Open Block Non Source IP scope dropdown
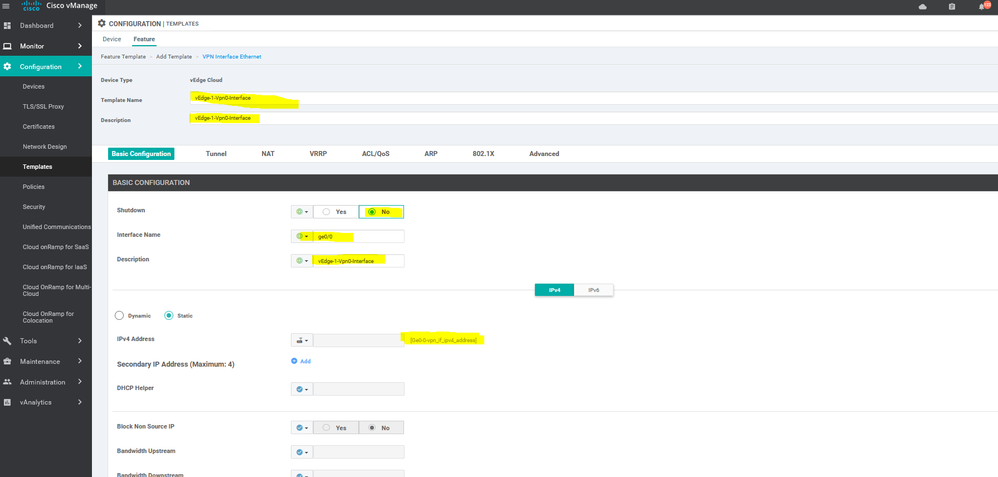The width and height of the screenshot is (998, 477). 302,428
